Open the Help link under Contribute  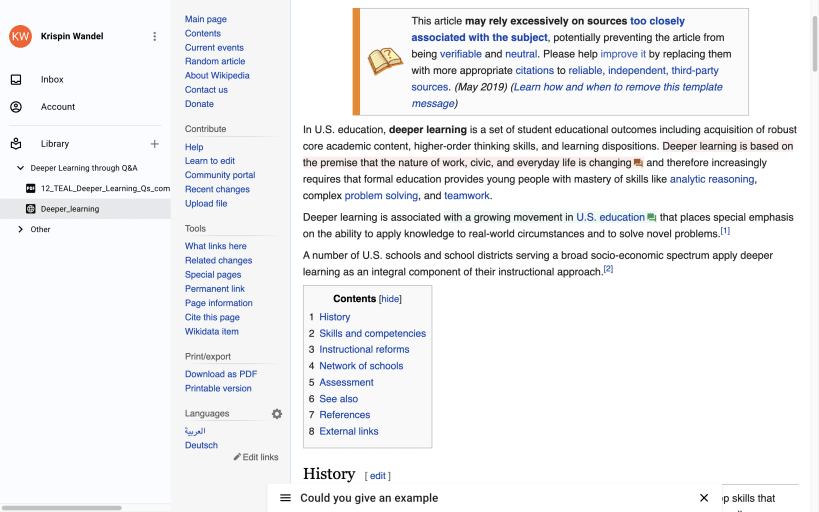point(194,147)
